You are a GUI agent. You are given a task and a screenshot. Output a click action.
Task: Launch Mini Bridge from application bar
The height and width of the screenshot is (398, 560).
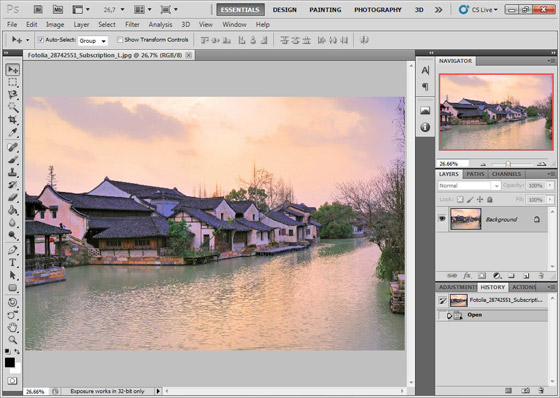point(58,10)
